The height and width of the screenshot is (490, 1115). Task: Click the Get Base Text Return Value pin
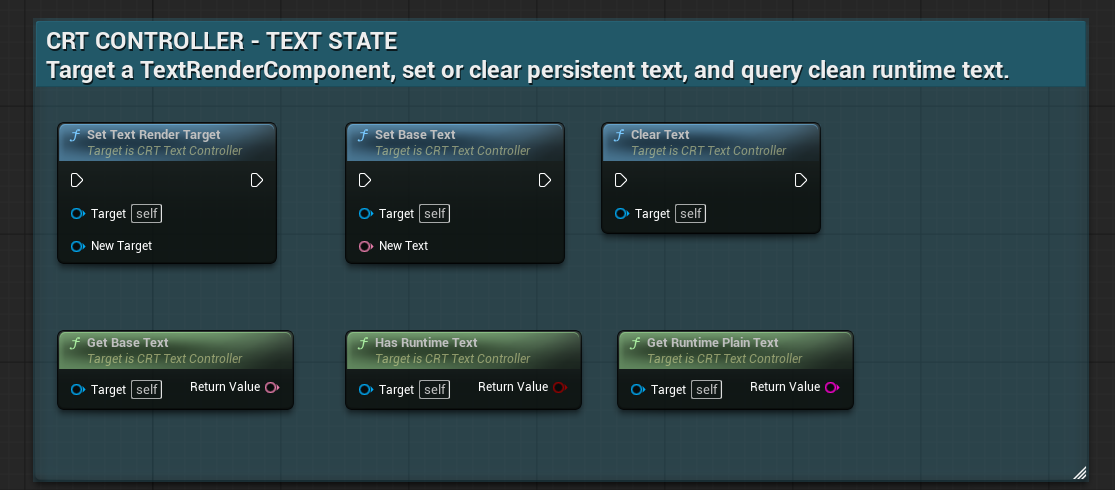pos(272,387)
